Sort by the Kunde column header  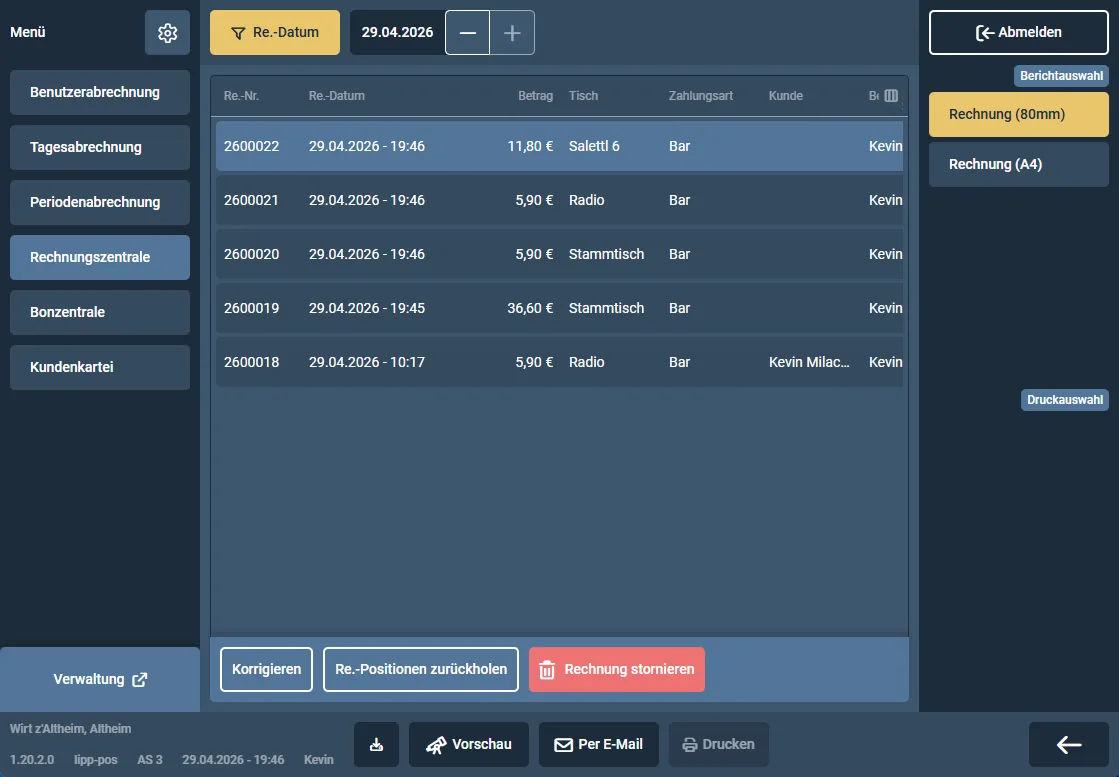pyautogui.click(x=786, y=96)
